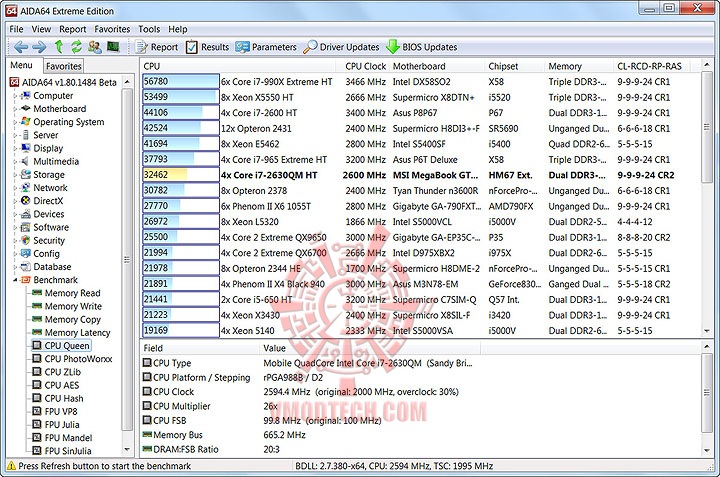
Task: Sort by Motherboard column header
Action: click(x=437, y=66)
